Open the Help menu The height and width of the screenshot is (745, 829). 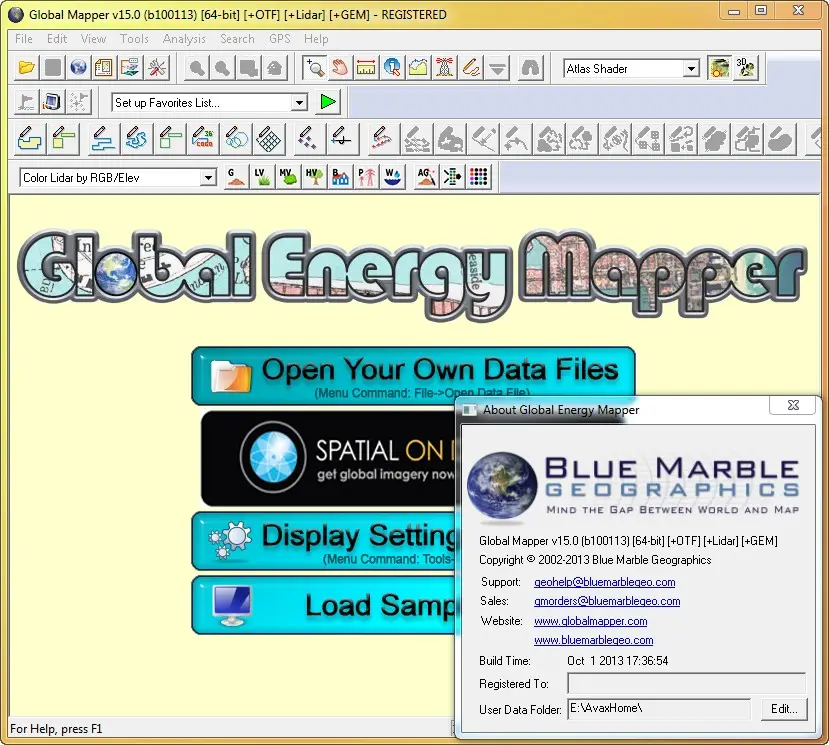[316, 39]
